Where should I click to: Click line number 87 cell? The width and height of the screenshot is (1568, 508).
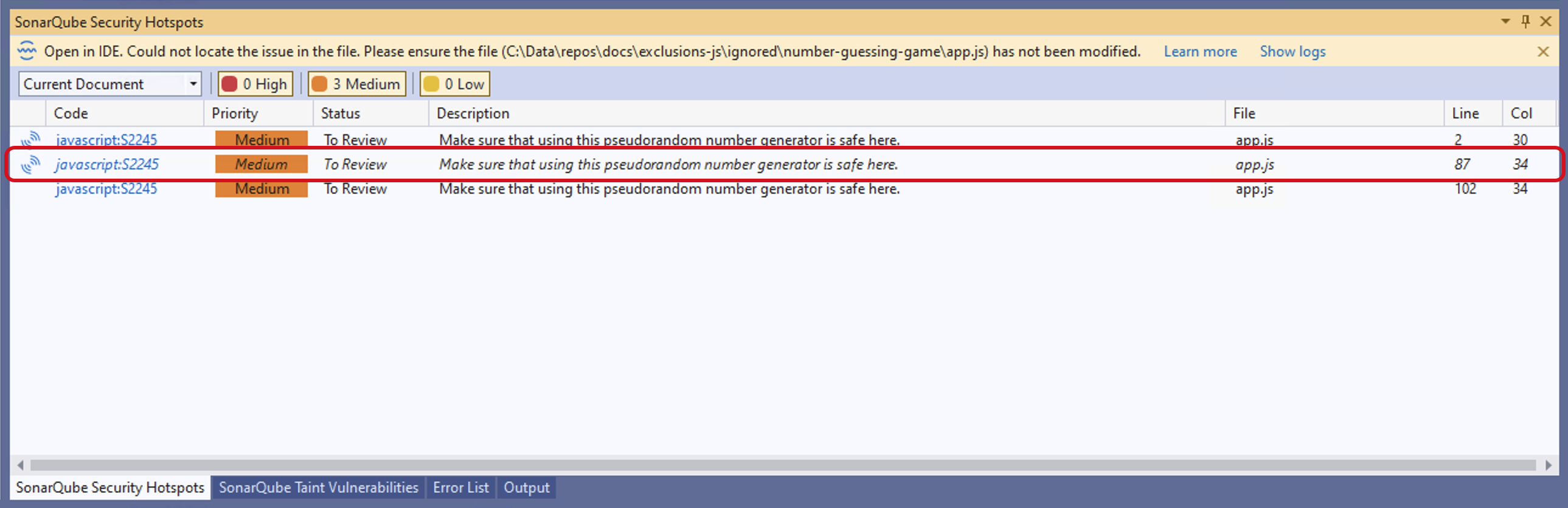pyautogui.click(x=1462, y=164)
